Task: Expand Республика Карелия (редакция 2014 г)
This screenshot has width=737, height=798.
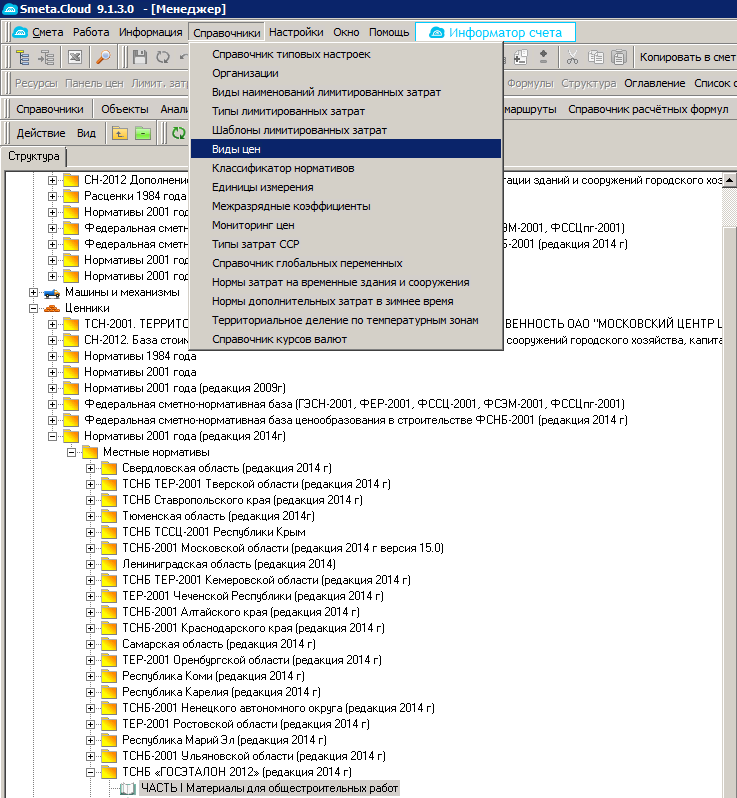Action: click(x=90, y=693)
